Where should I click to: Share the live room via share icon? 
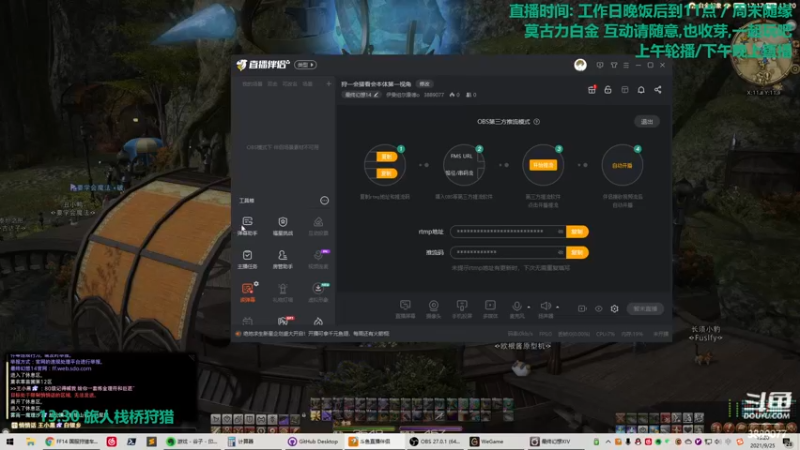(x=658, y=90)
